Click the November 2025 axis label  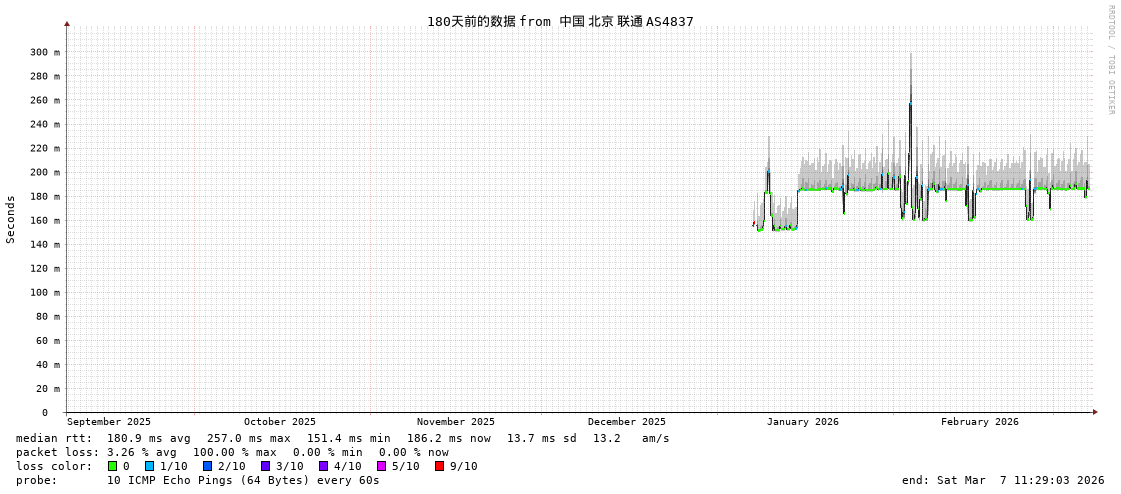pyautogui.click(x=456, y=422)
